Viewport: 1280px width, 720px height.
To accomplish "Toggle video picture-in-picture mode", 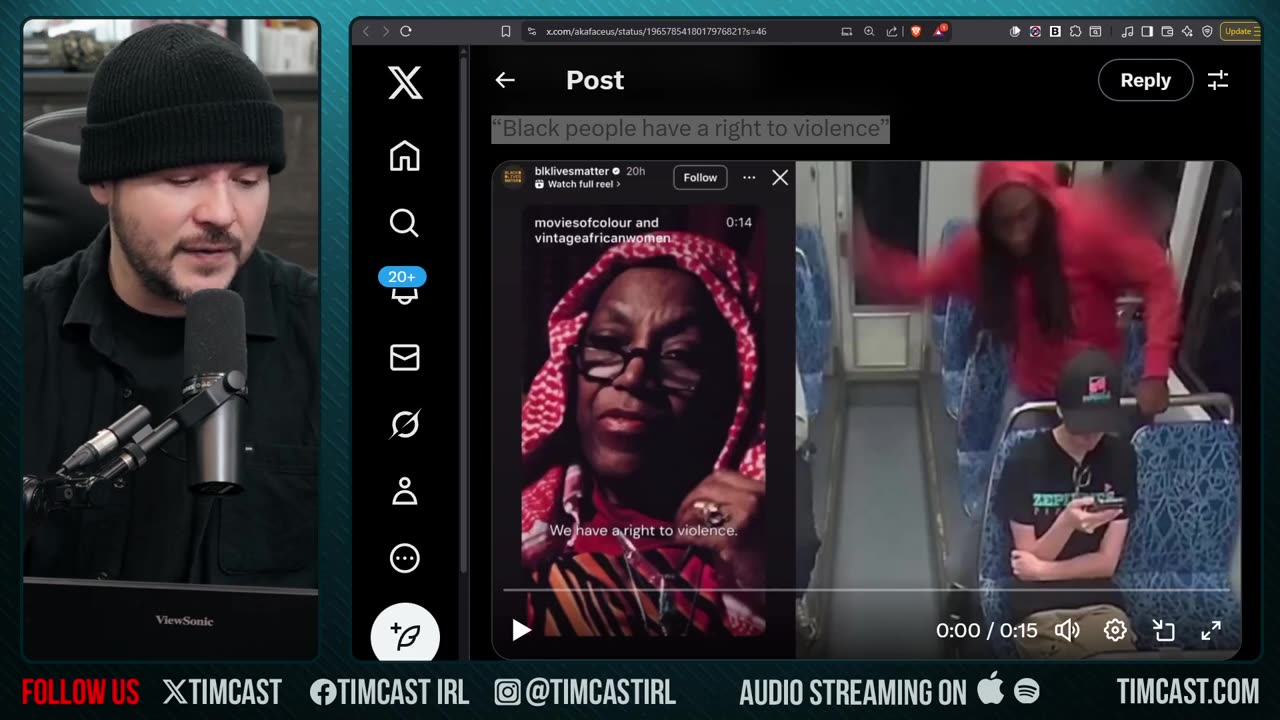I will 1163,630.
